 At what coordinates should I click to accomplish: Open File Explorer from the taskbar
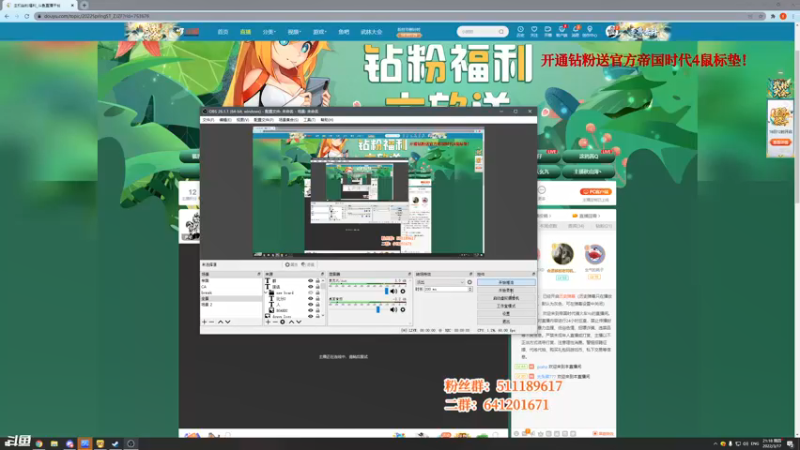pyautogui.click(x=54, y=444)
